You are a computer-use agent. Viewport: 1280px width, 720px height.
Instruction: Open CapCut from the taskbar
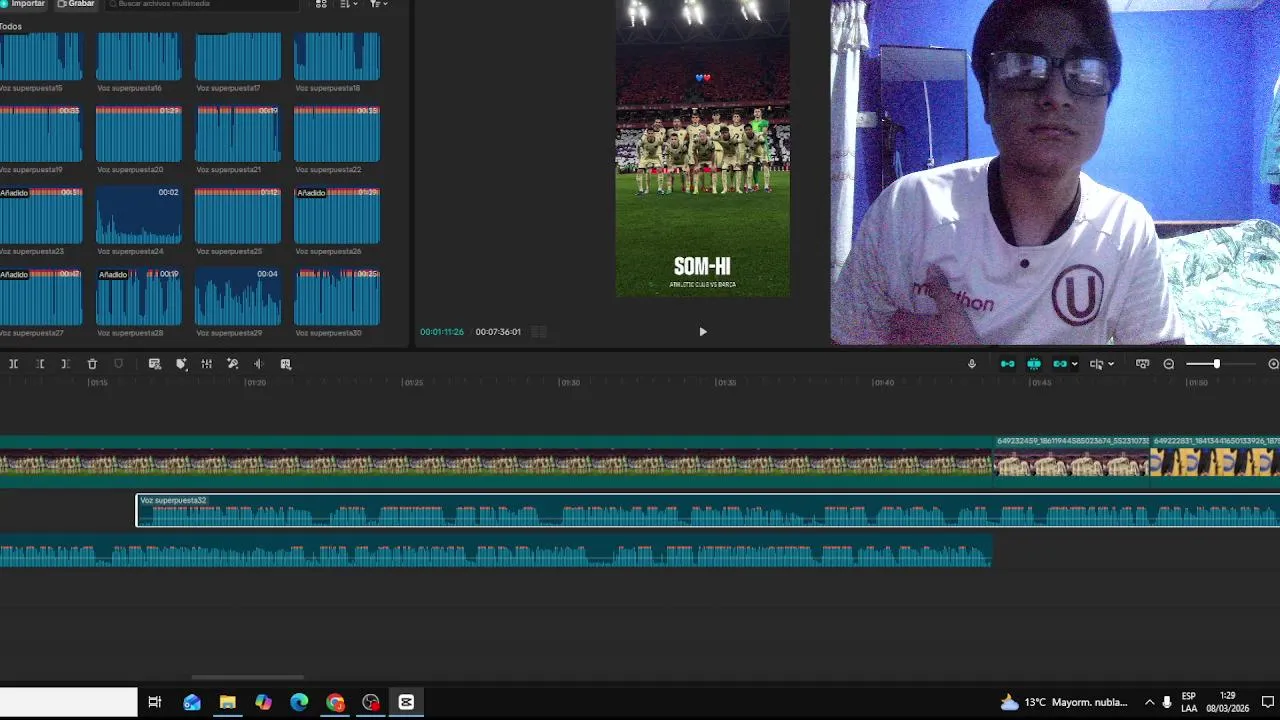[406, 702]
